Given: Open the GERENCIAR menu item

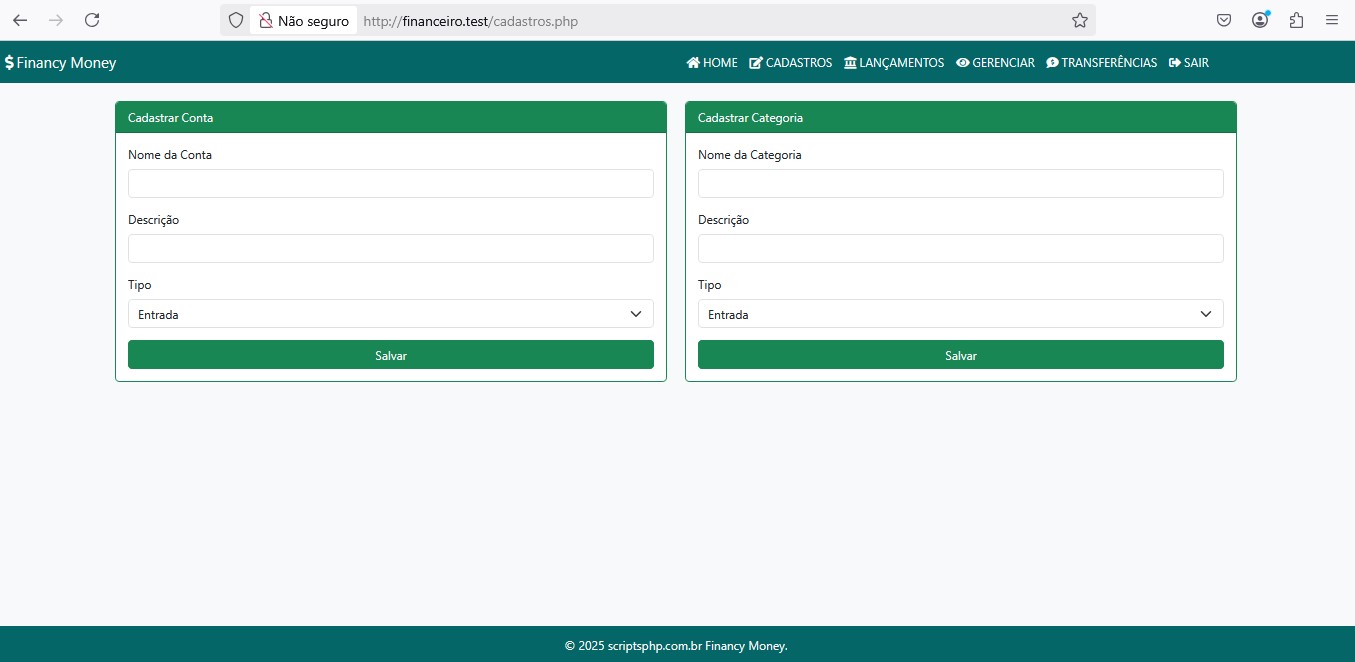Looking at the screenshot, I should (x=995, y=63).
